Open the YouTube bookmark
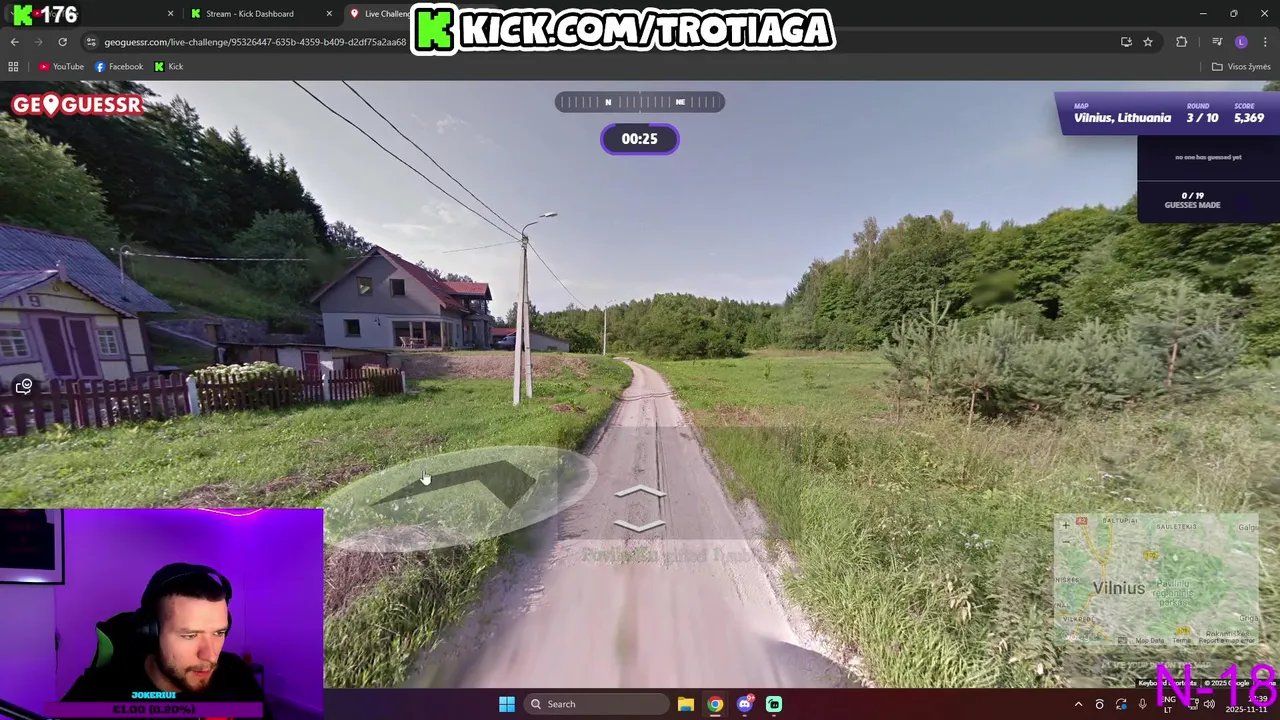 [x=61, y=67]
